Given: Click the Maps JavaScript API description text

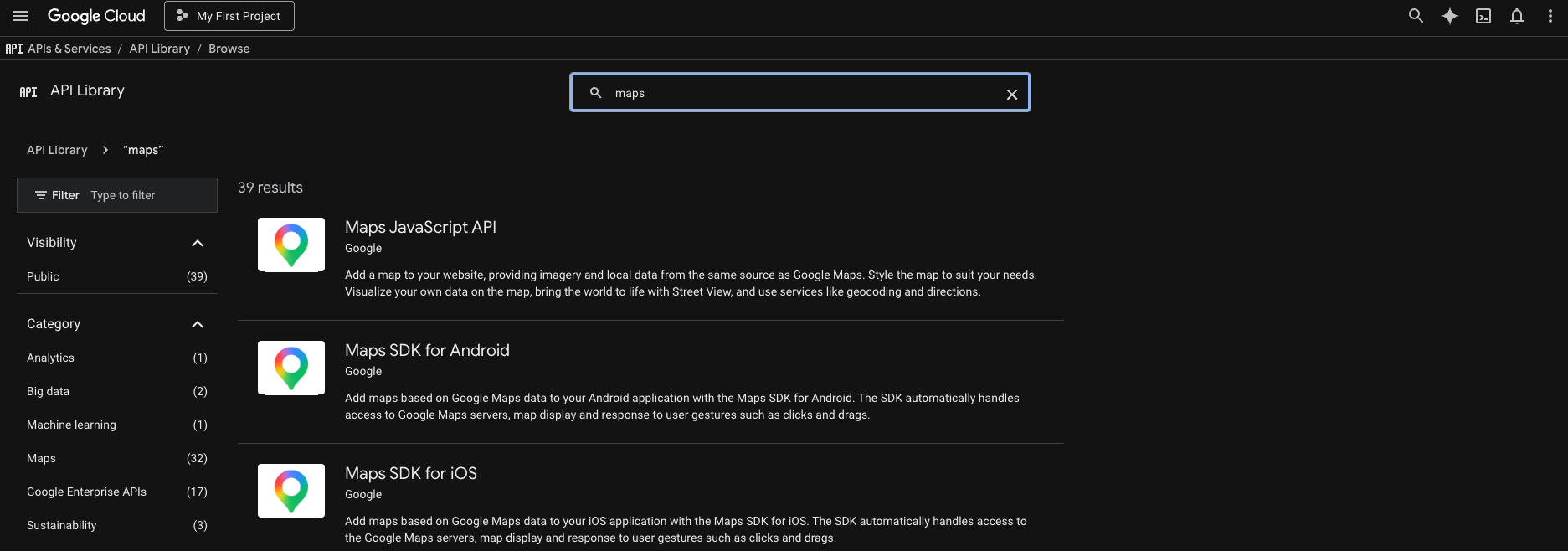Looking at the screenshot, I should [x=691, y=283].
